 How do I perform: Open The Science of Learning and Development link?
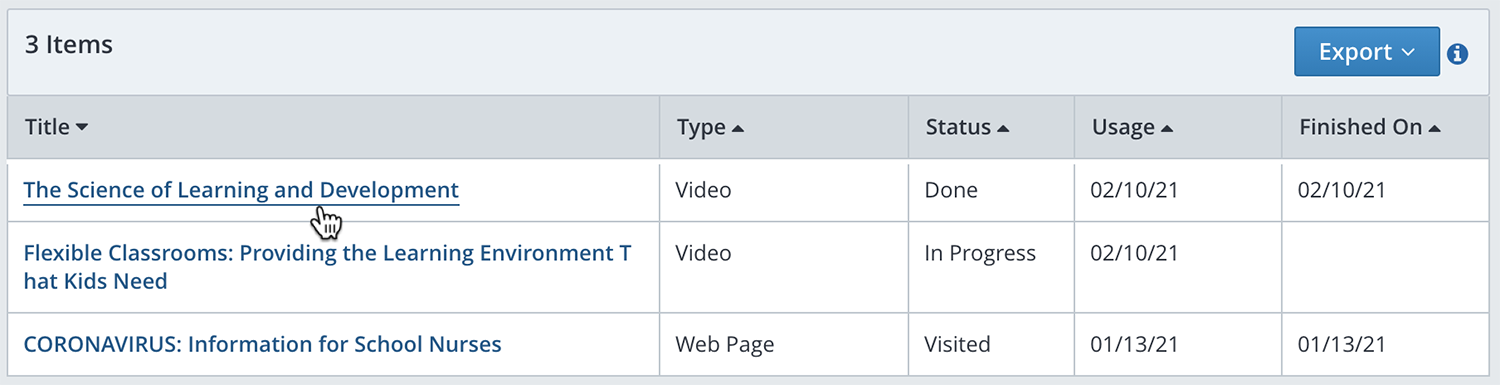(x=241, y=190)
